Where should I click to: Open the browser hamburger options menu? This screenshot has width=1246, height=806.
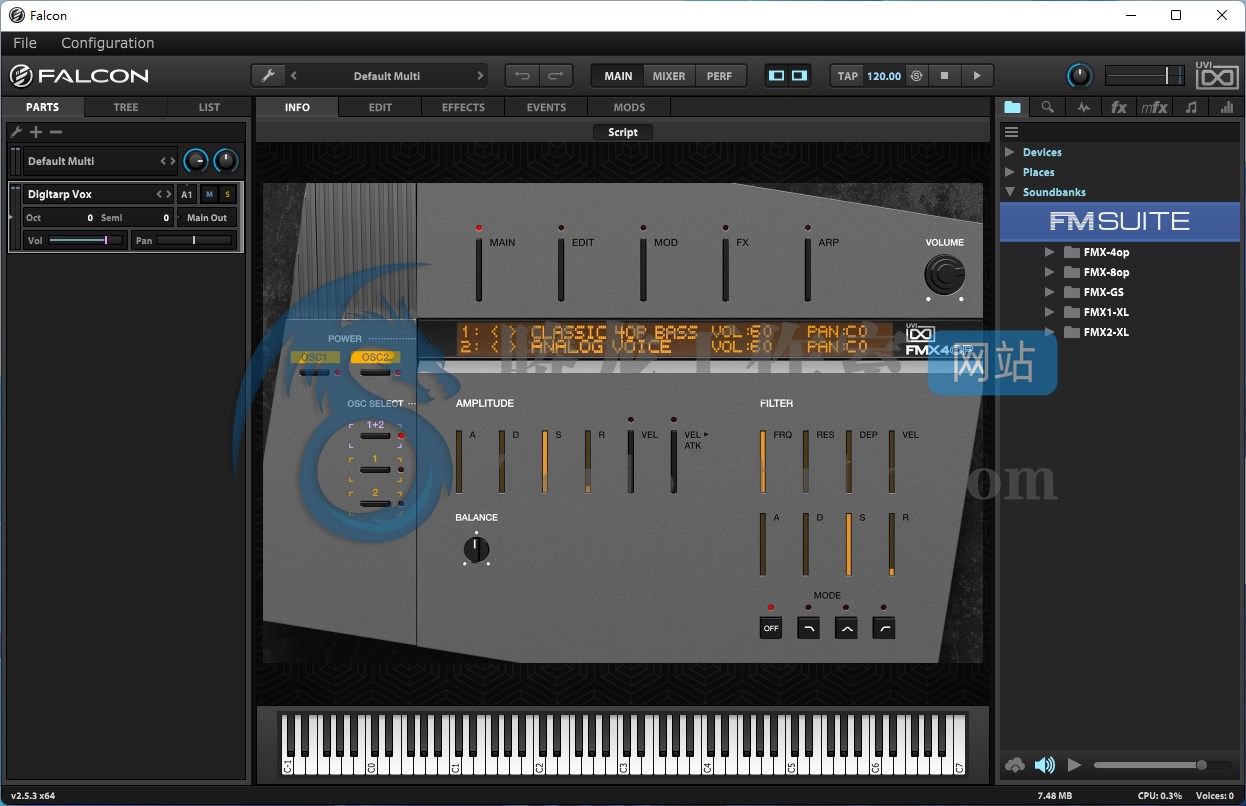click(x=1011, y=132)
